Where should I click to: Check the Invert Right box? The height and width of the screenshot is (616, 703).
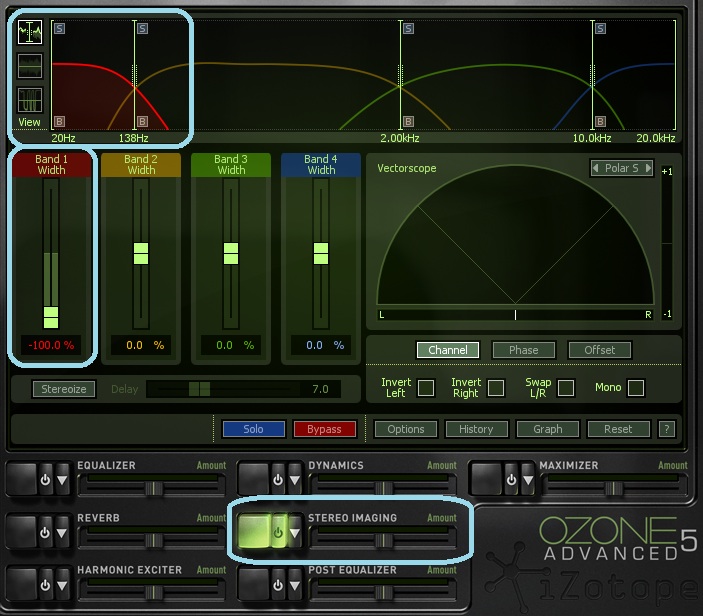click(x=496, y=388)
